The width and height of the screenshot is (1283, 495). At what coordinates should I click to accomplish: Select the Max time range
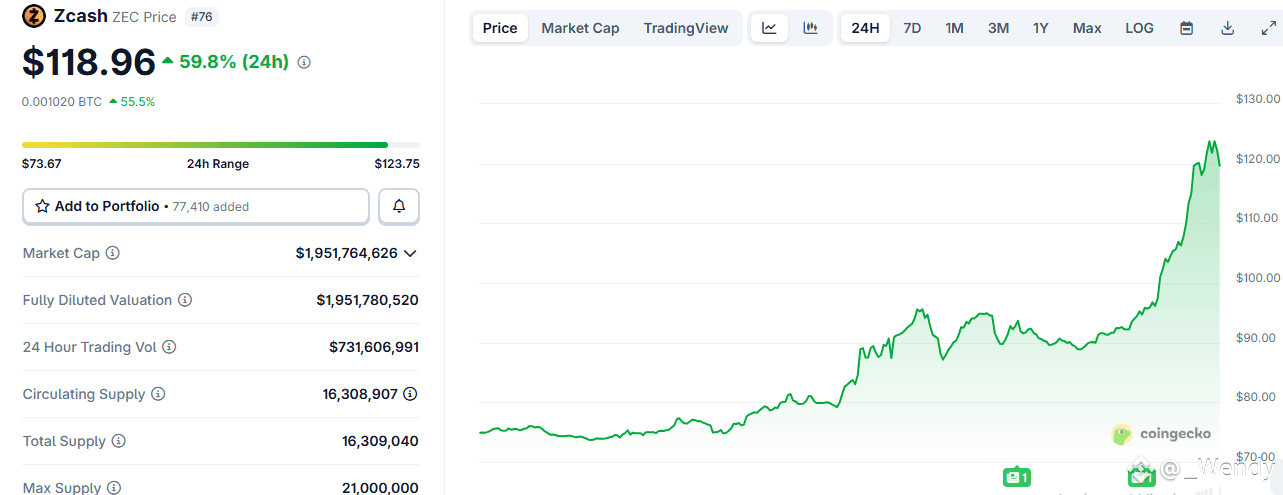click(x=1087, y=28)
